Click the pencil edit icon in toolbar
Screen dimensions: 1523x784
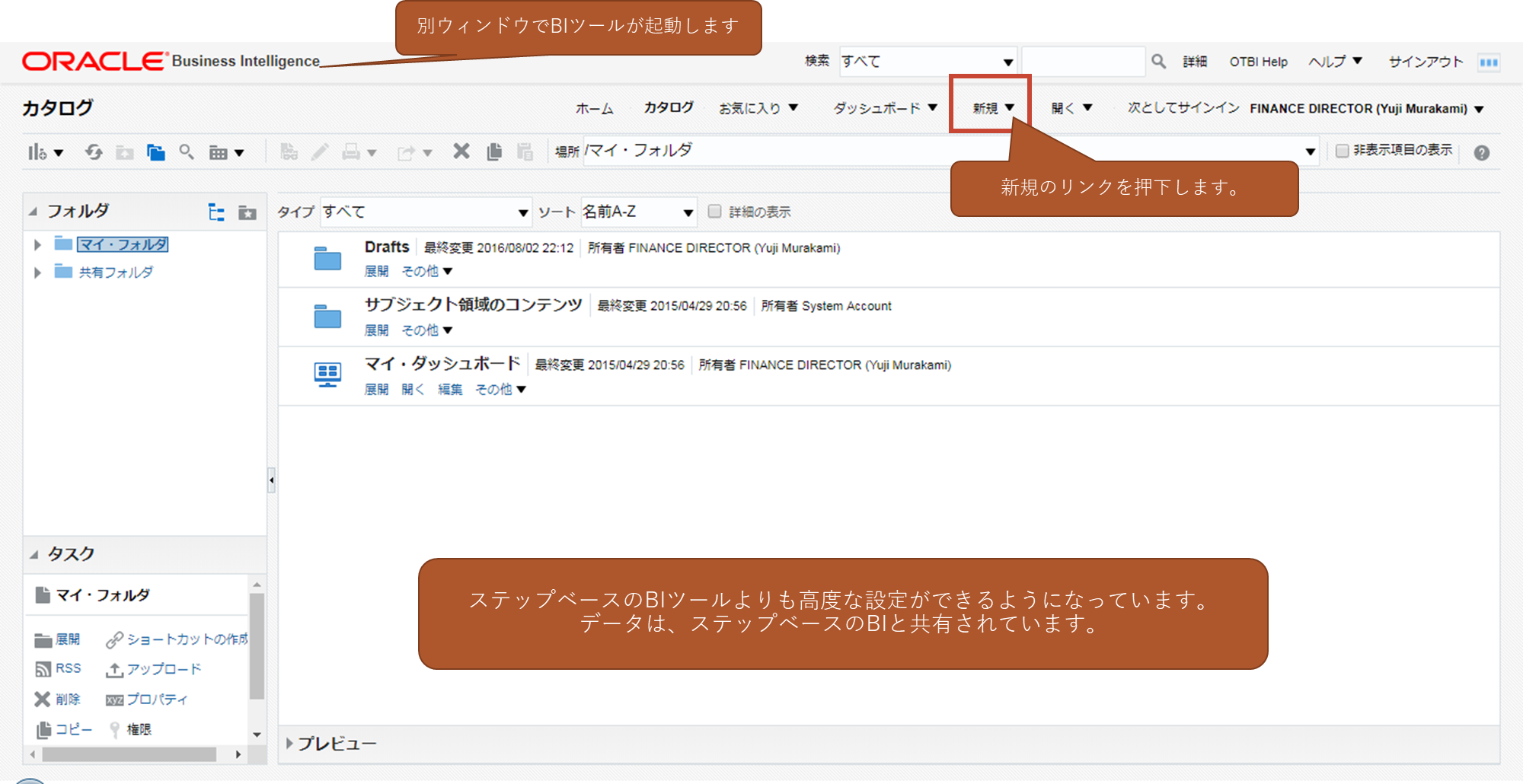tap(320, 152)
